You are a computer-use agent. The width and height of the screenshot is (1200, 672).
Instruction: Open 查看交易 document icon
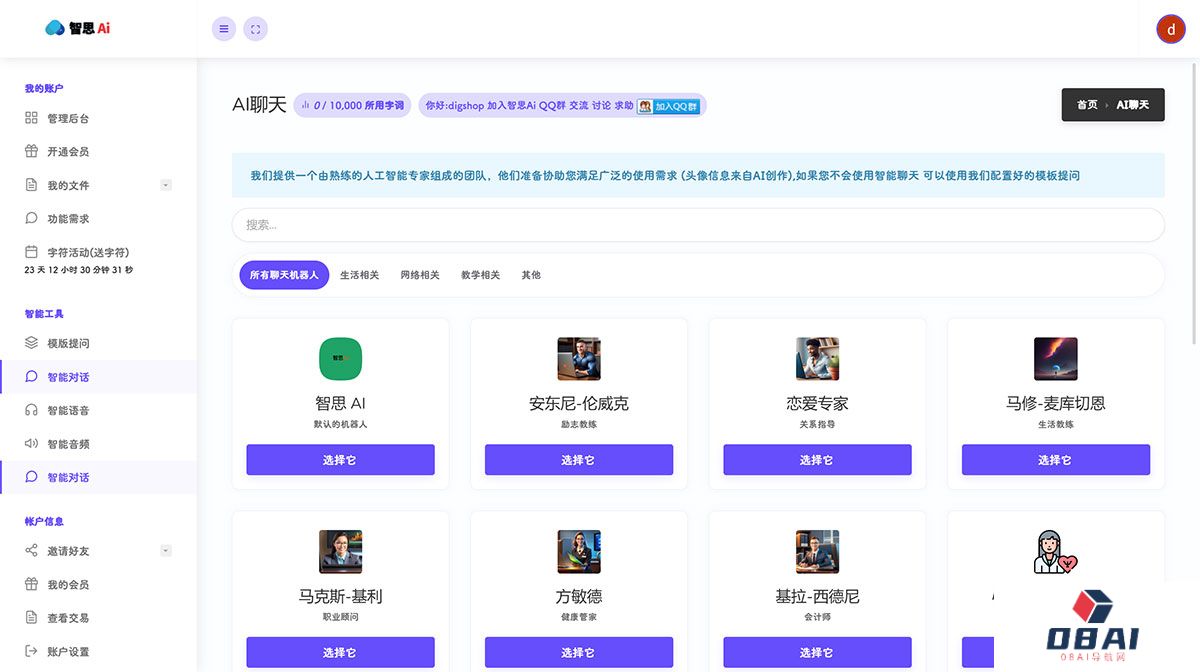31,618
